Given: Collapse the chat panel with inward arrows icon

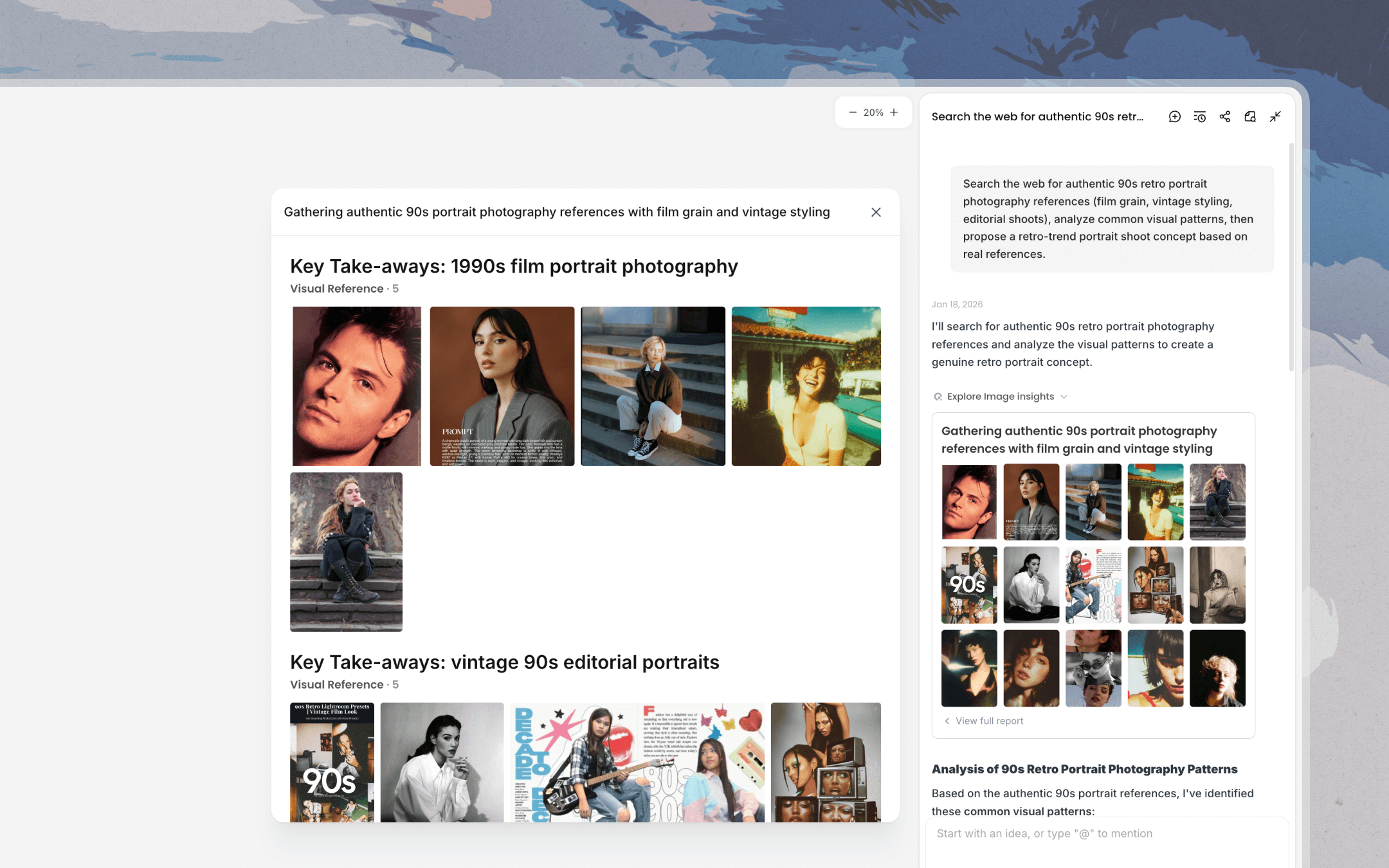Looking at the screenshot, I should 1275,116.
